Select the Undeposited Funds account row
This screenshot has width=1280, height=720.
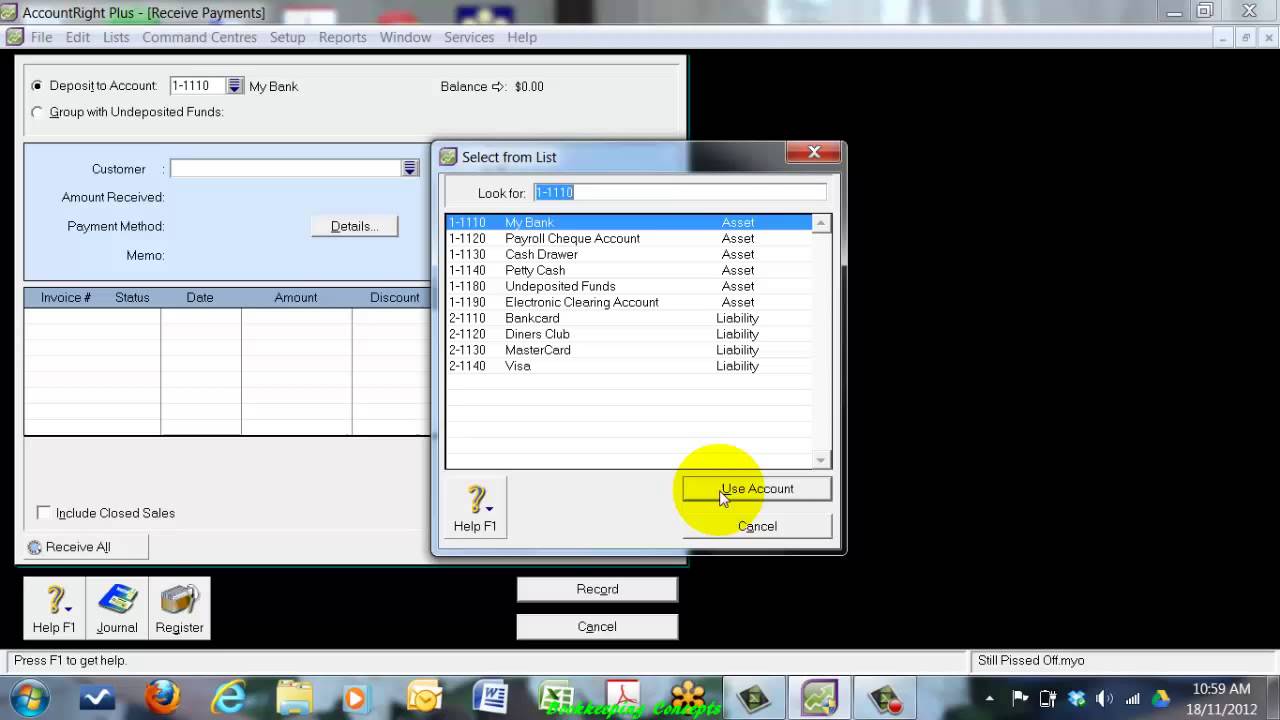tap(629, 286)
